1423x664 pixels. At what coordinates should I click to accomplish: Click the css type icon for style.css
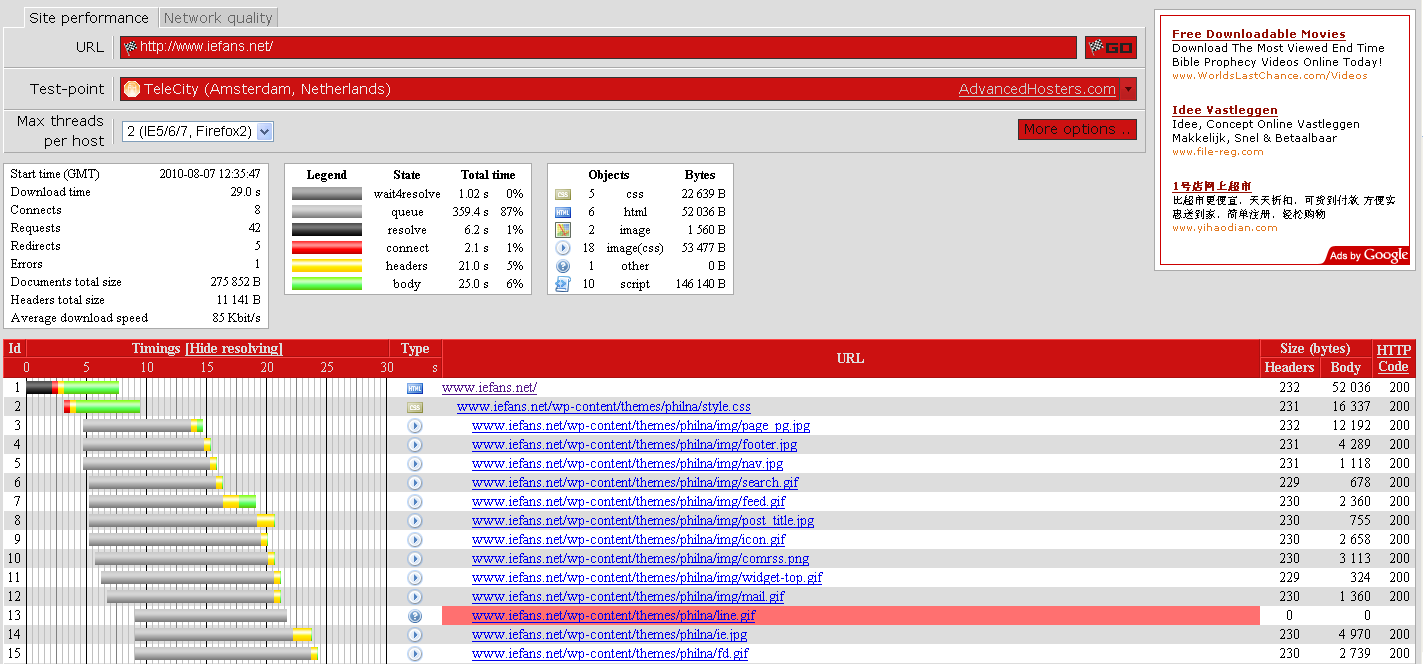click(415, 407)
